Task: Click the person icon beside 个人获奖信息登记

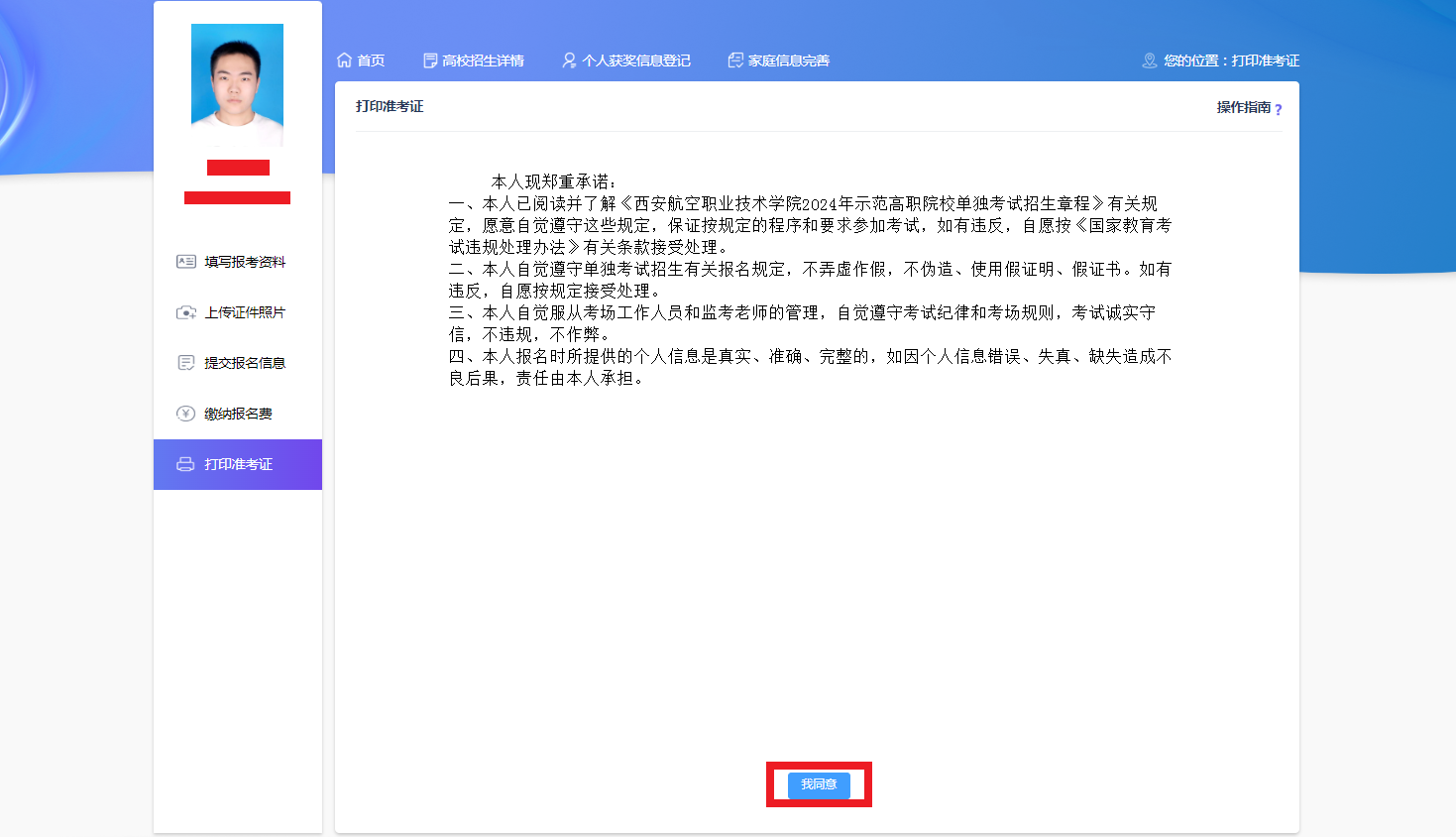Action: (569, 60)
